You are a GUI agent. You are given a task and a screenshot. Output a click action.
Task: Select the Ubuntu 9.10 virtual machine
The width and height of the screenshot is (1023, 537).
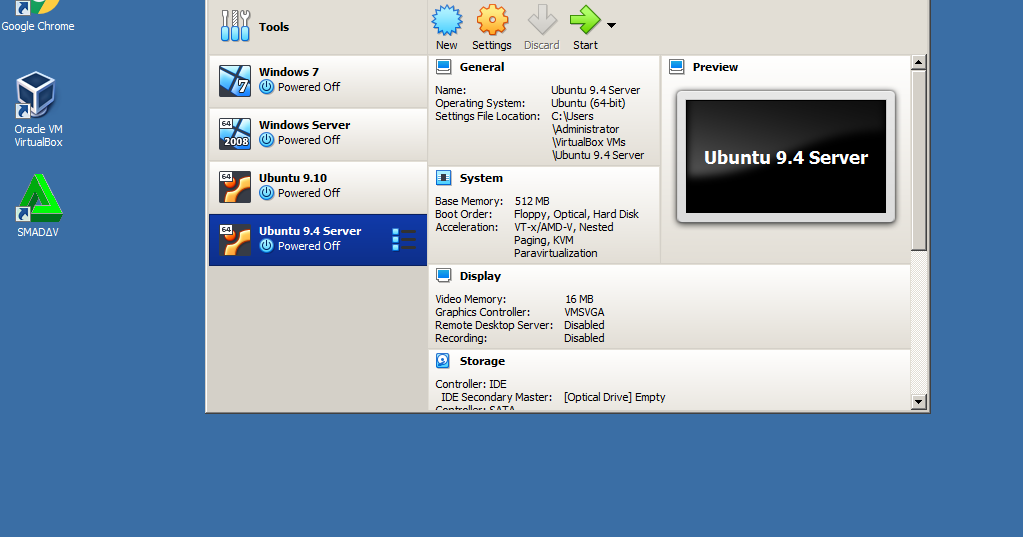[x=318, y=187]
